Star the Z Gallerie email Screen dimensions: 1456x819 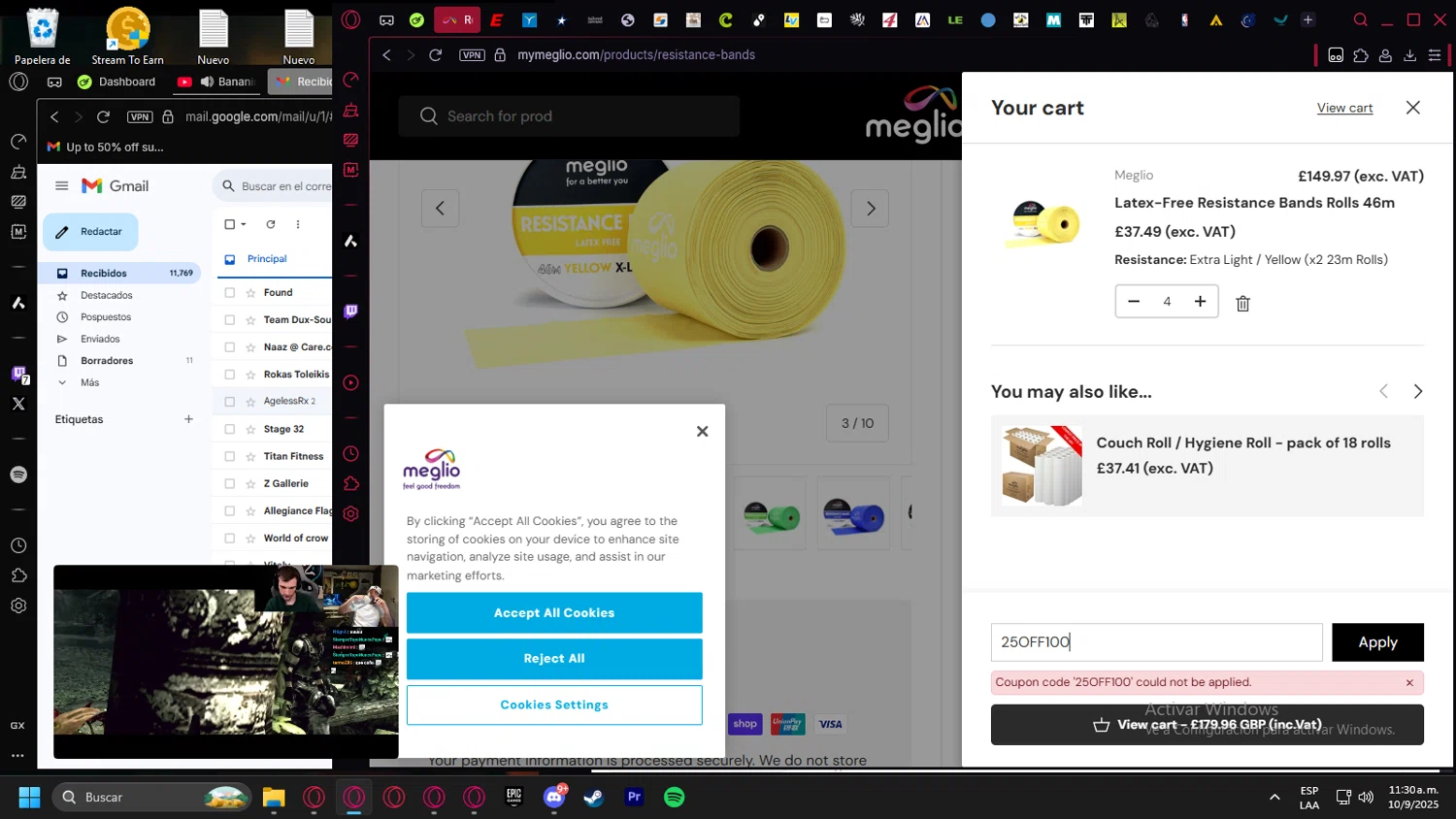(x=250, y=483)
